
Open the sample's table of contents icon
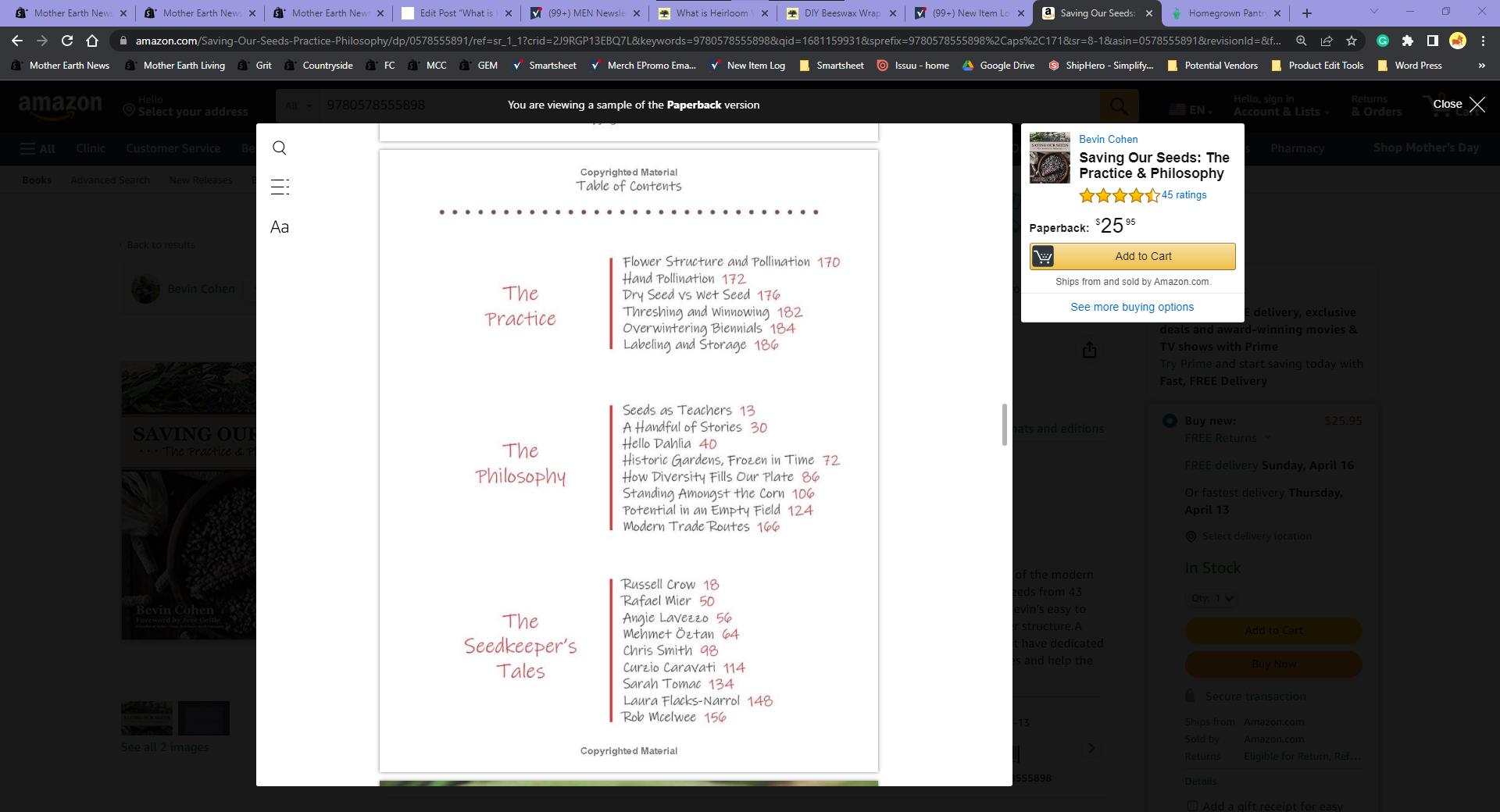point(280,187)
